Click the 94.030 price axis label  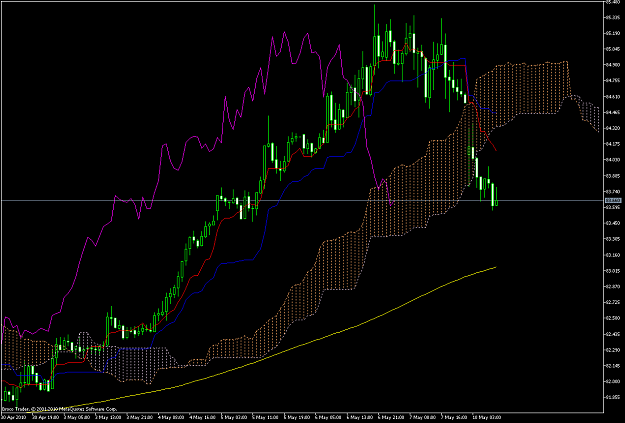[x=613, y=159]
